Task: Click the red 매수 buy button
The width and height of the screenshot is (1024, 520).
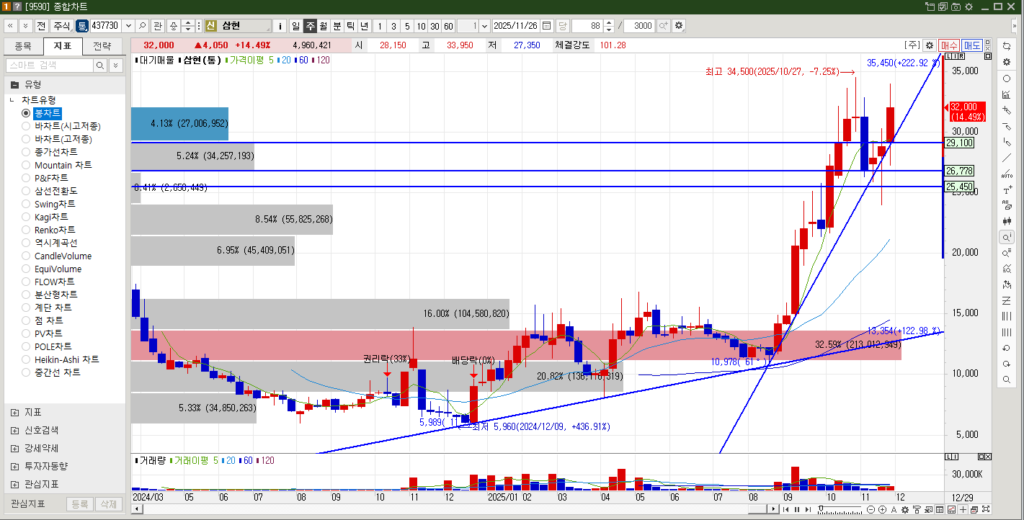Action: (949, 45)
